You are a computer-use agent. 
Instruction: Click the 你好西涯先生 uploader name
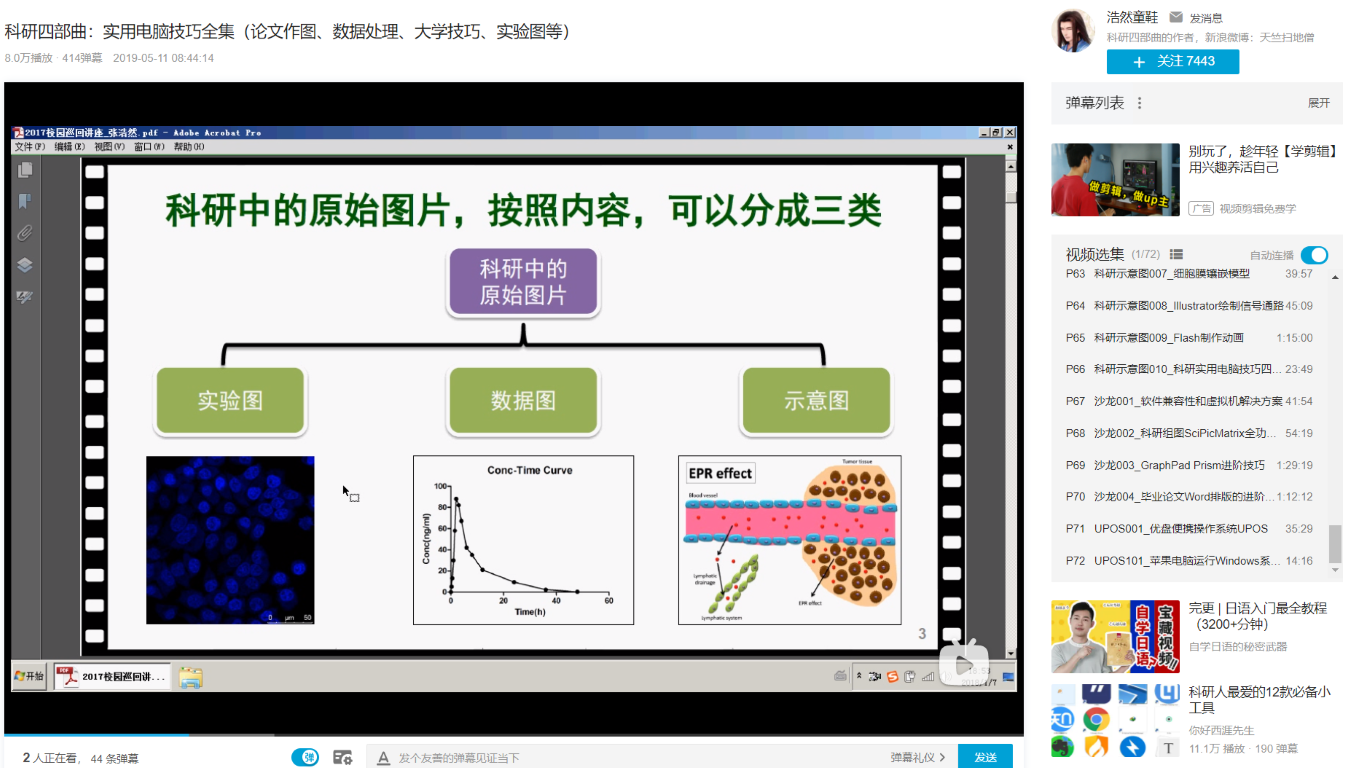[x=1221, y=731]
